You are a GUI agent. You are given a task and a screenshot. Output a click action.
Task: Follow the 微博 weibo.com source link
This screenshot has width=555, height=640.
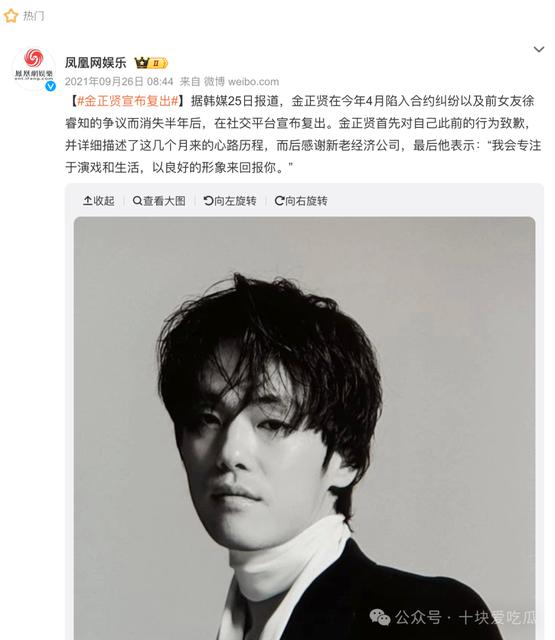242,82
